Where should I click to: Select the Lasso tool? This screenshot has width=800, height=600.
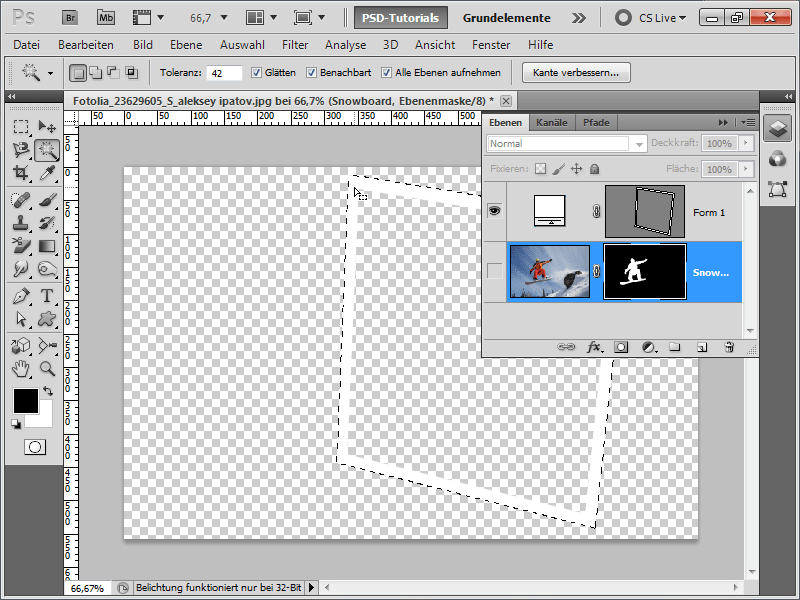click(21, 150)
